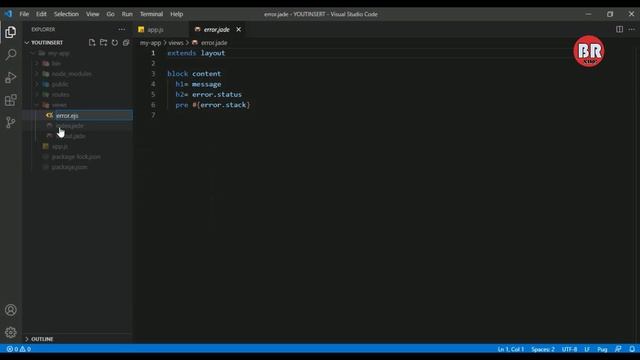The width and height of the screenshot is (640, 360).
Task: Open notifications bell in status bar
Action: tap(632, 349)
